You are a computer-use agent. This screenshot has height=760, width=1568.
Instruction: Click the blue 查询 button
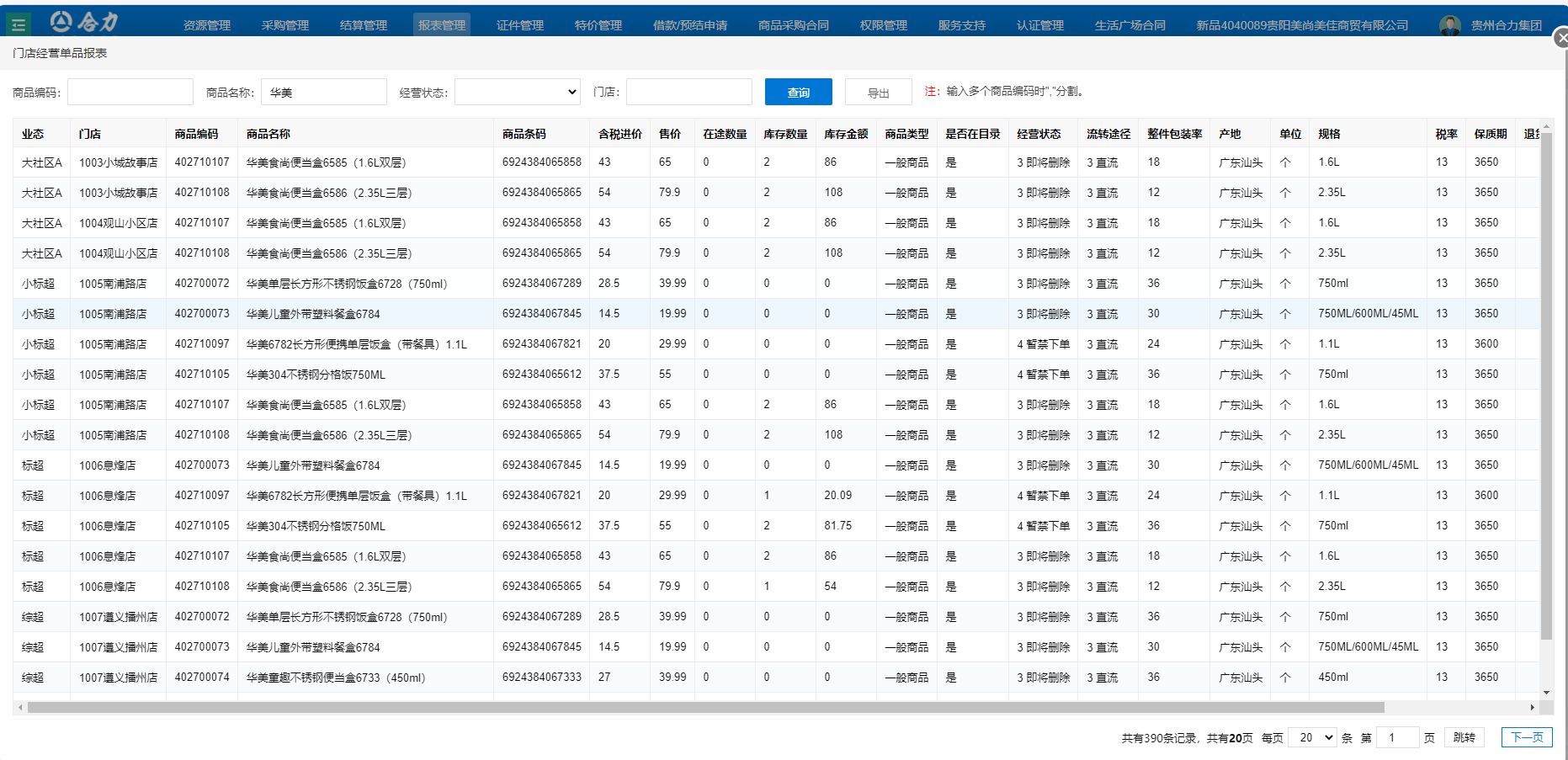tap(798, 92)
